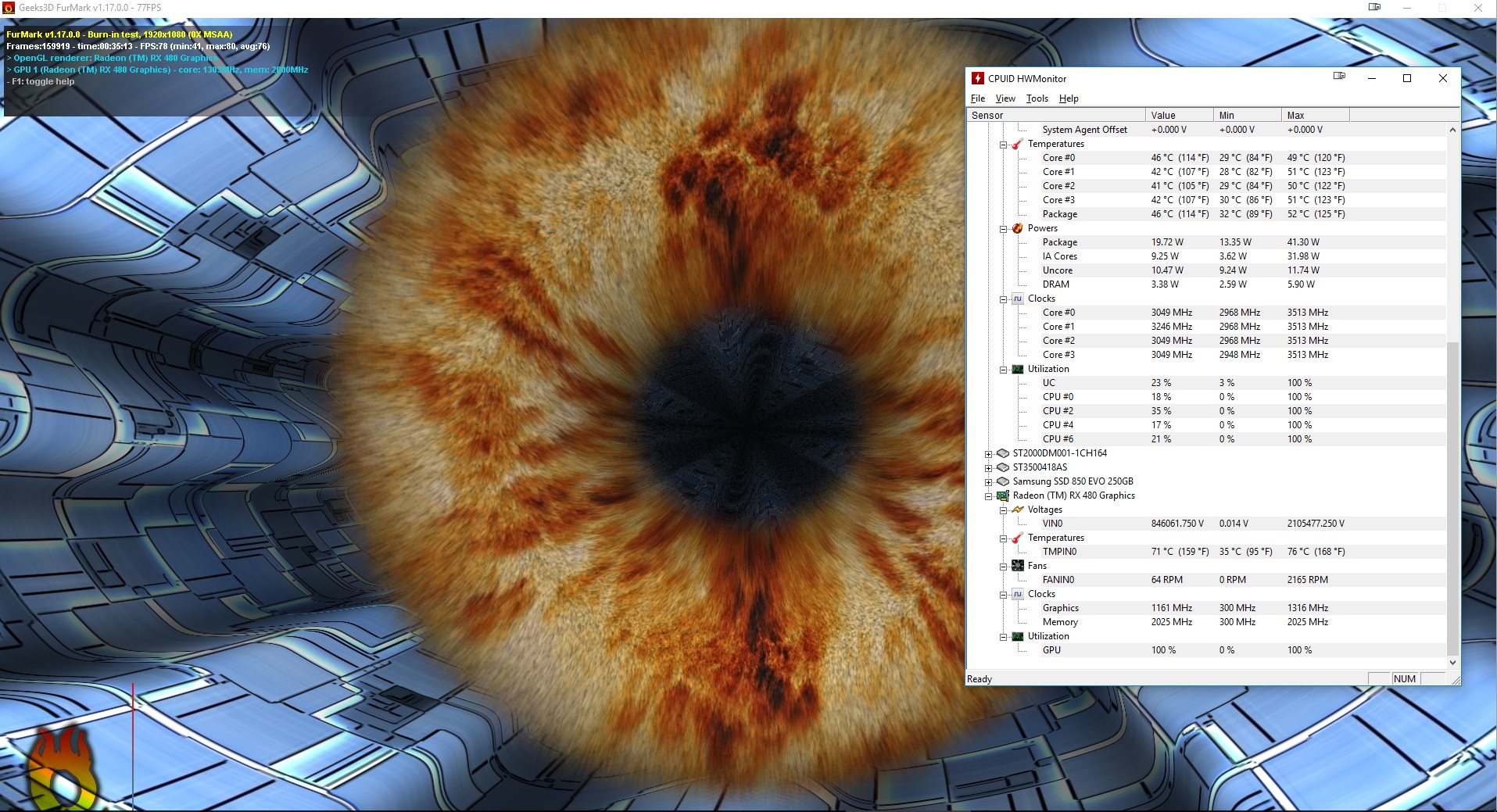The width and height of the screenshot is (1497, 812).
Task: Expand the ST3500418AS drive node
Action: pos(989,467)
